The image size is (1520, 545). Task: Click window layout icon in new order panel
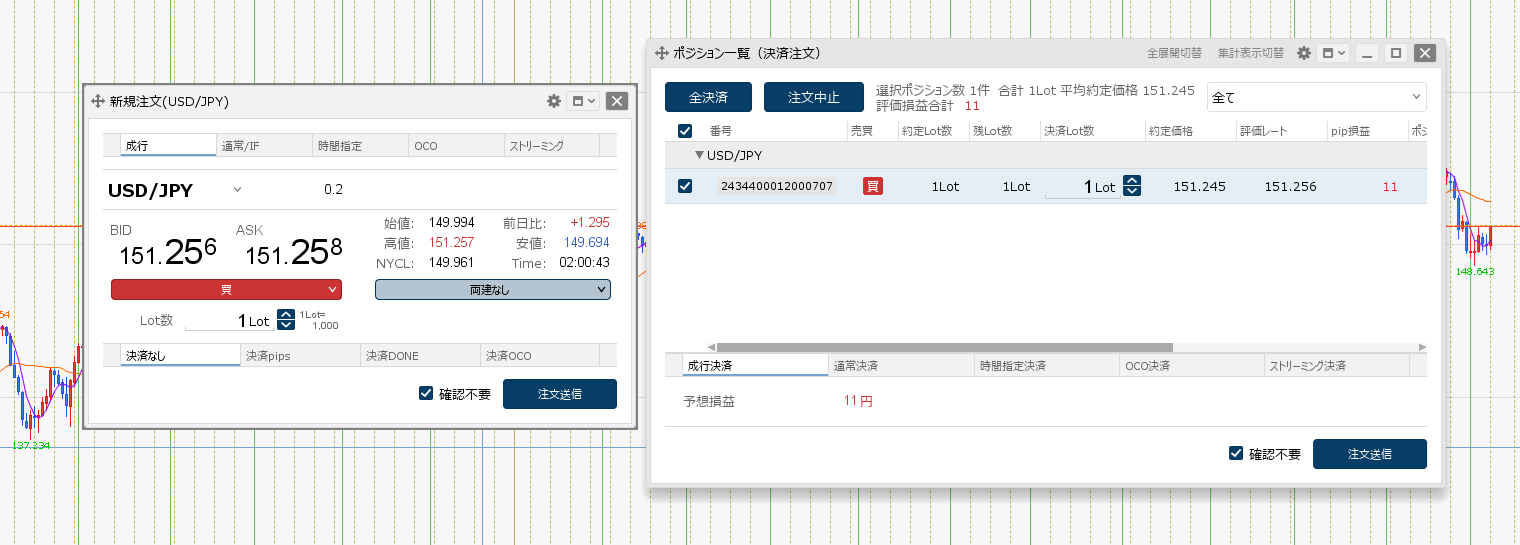(582, 101)
